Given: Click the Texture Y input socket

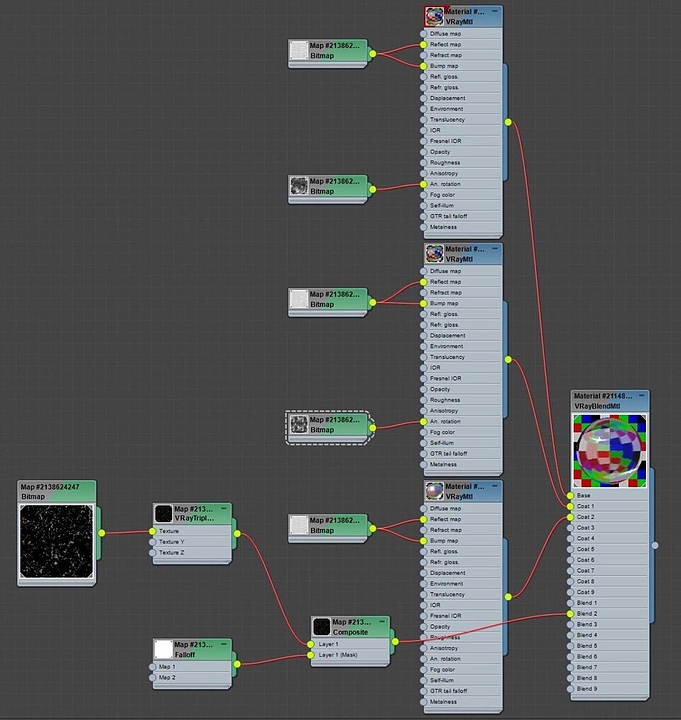Looking at the screenshot, I should click(152, 542).
